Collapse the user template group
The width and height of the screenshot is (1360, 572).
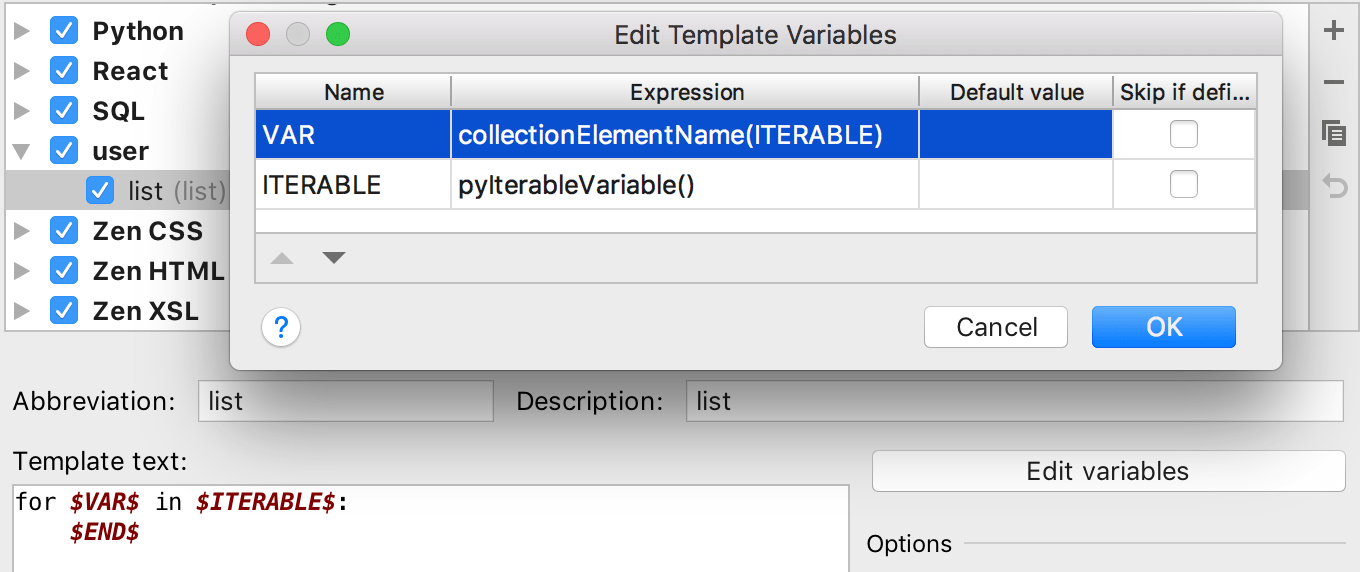(x=22, y=152)
